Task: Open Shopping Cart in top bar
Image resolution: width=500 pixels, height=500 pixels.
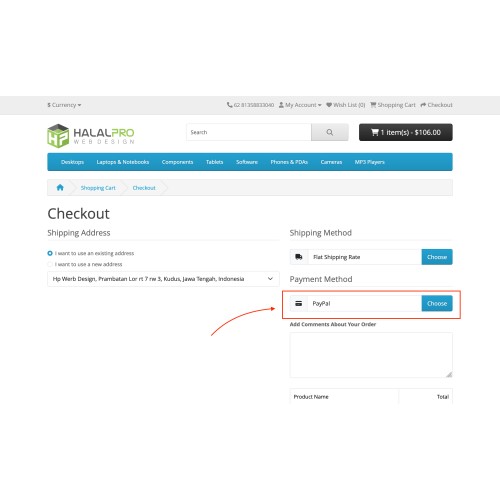Action: 393,105
